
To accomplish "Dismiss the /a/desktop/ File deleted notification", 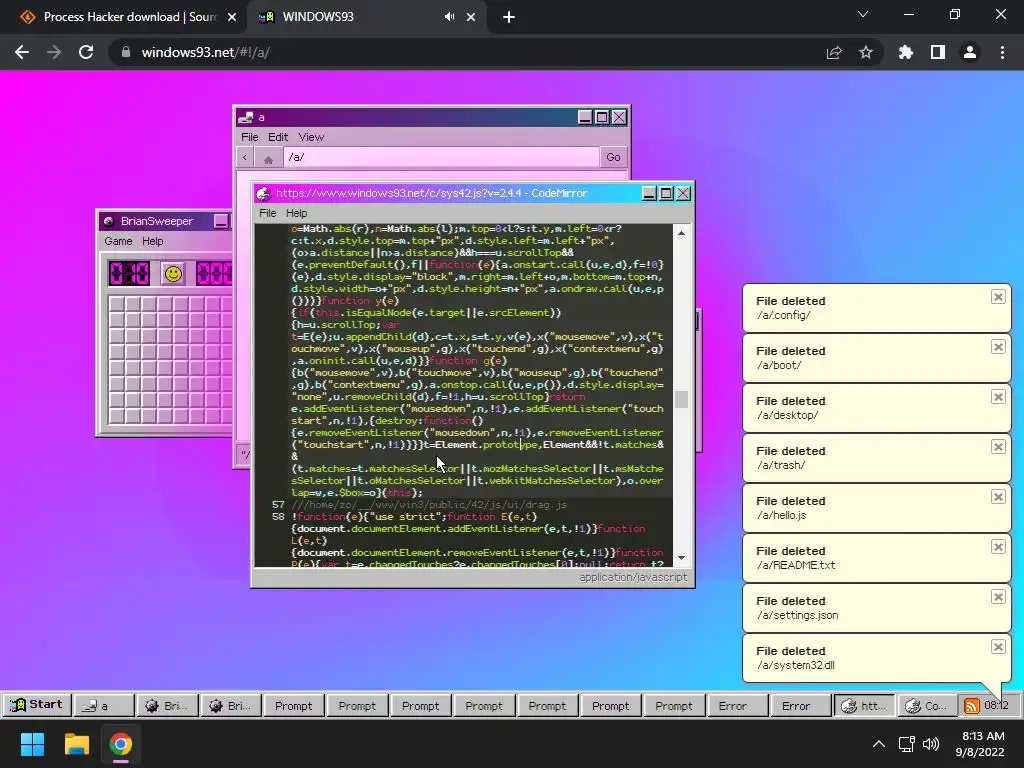I will click(x=998, y=397).
